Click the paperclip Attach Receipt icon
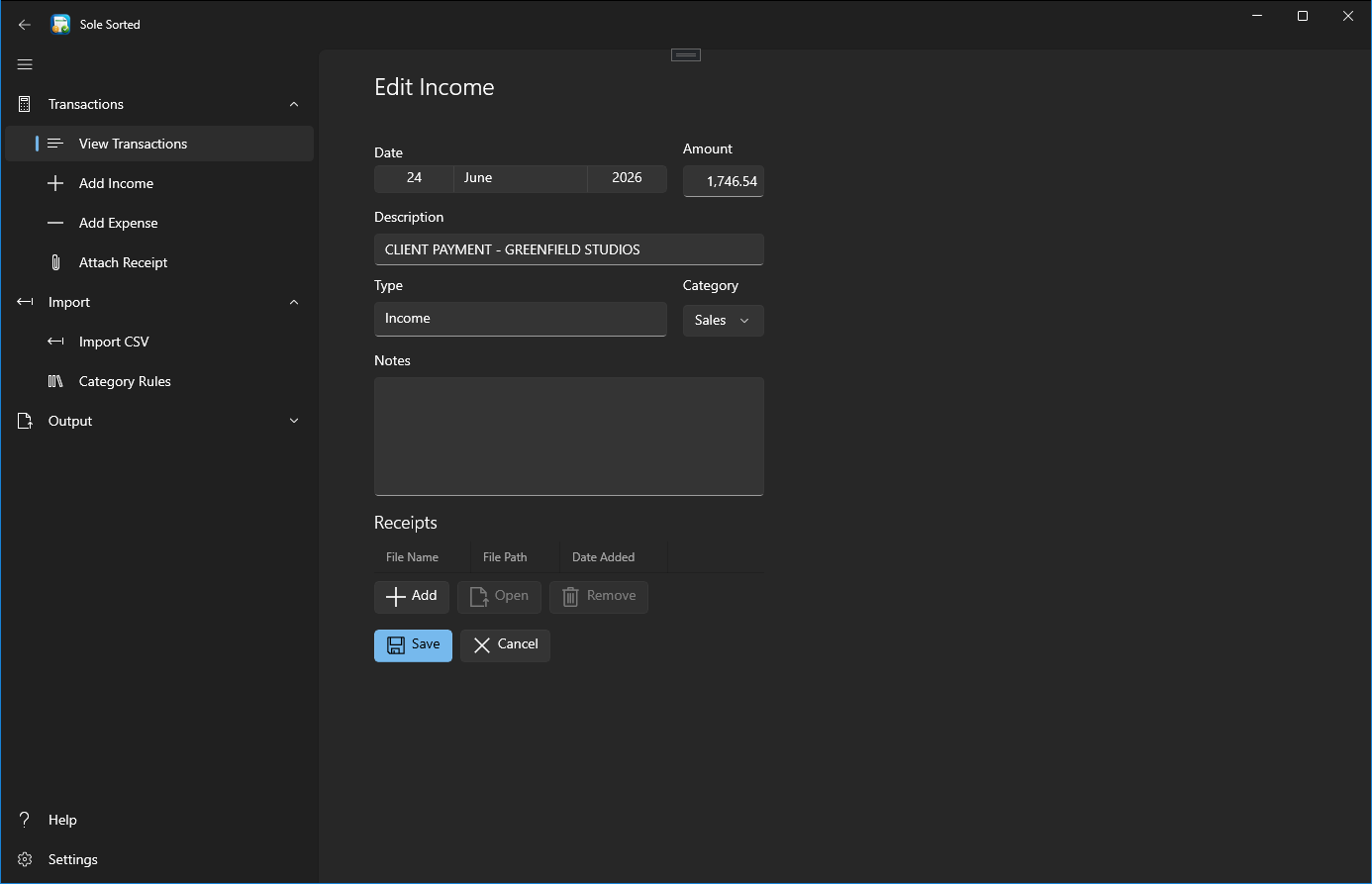 [55, 262]
